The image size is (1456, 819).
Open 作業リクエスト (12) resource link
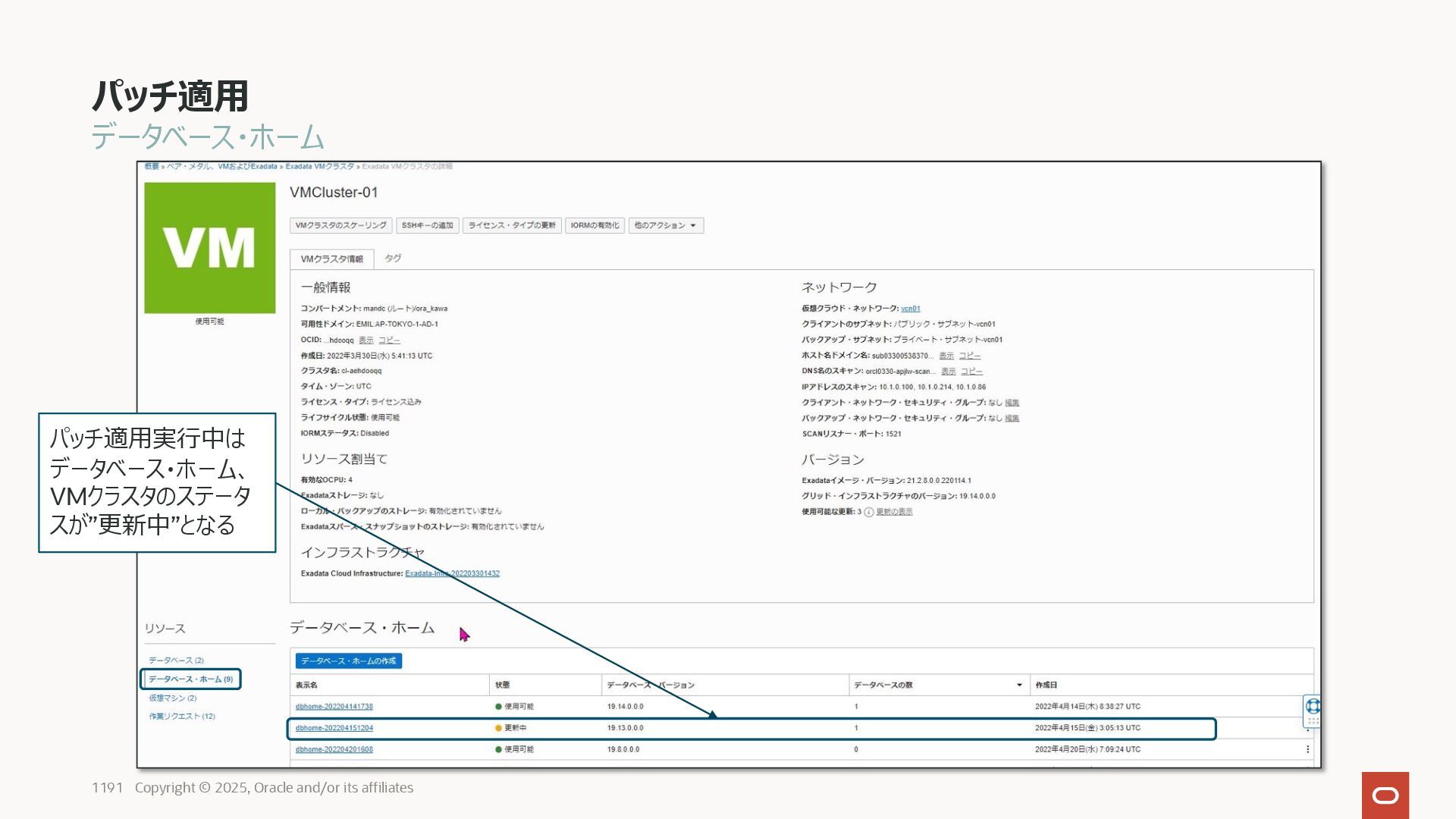tap(182, 717)
